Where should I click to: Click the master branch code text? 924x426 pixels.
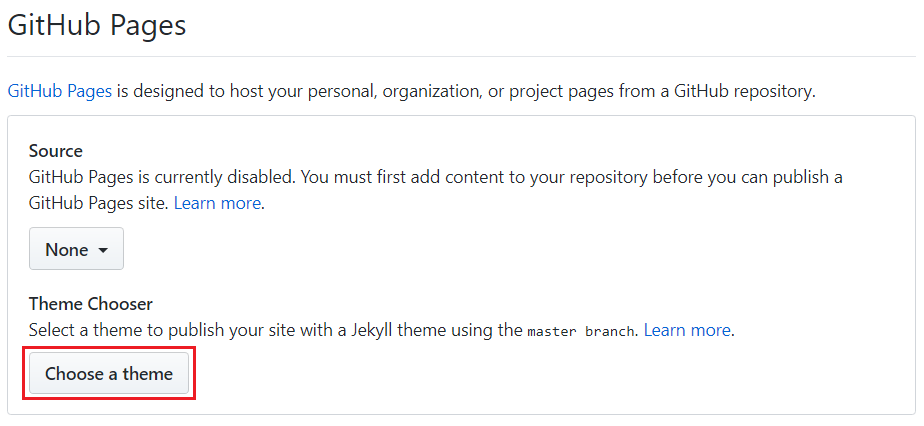(x=580, y=330)
